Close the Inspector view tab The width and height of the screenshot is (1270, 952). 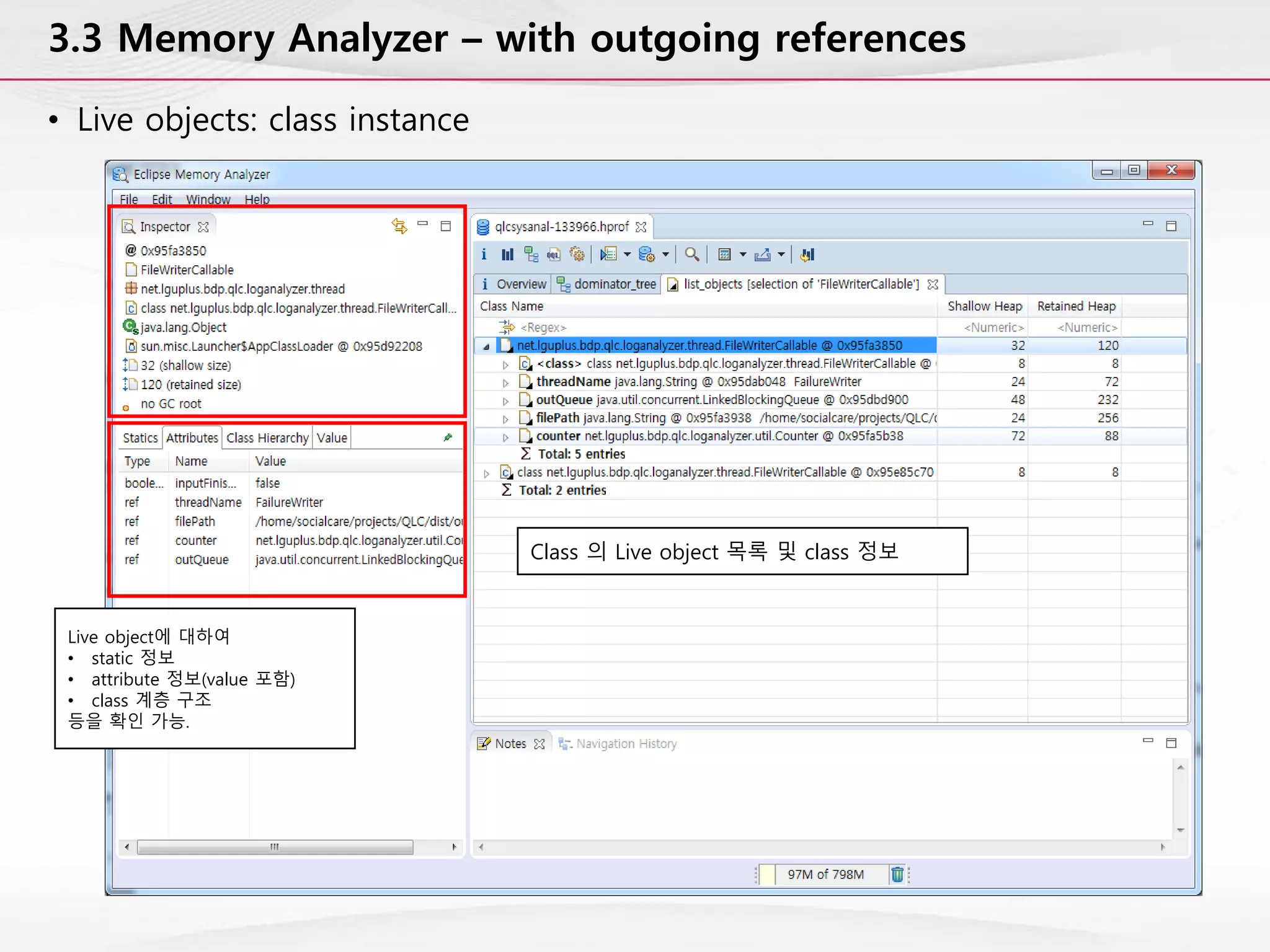[x=203, y=227]
